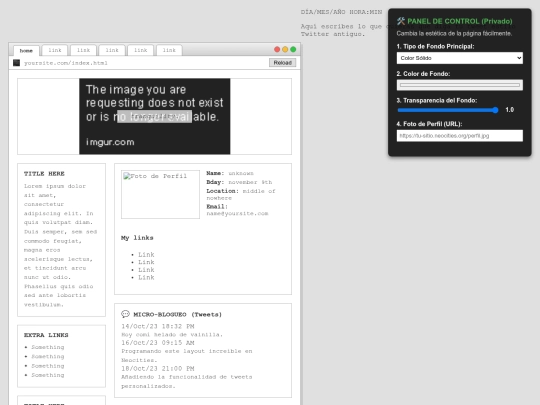Click the green window dot

pos(293,49)
